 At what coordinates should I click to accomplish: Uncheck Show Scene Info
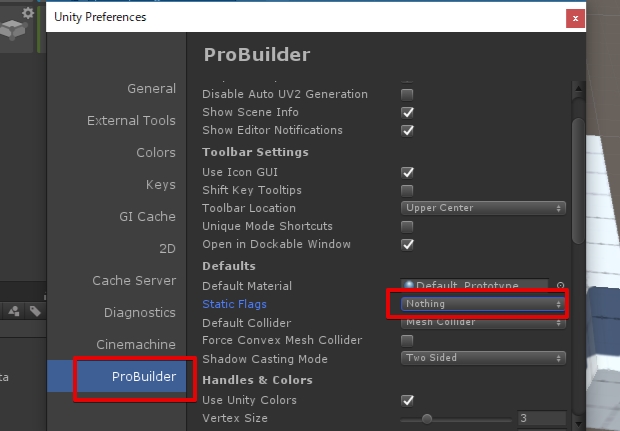(x=407, y=113)
